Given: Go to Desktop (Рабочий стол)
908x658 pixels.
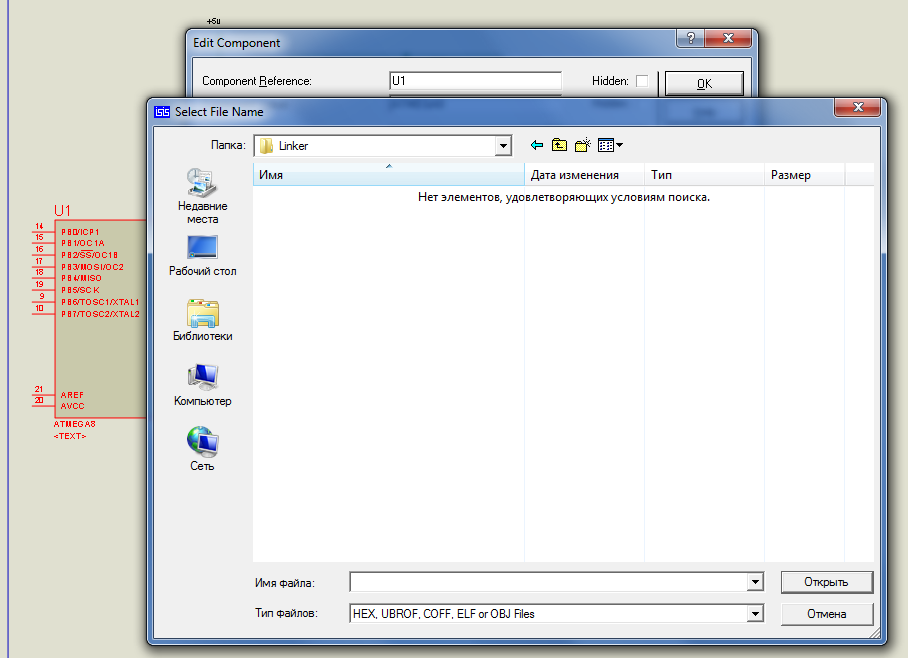Looking at the screenshot, I should tap(202, 255).
